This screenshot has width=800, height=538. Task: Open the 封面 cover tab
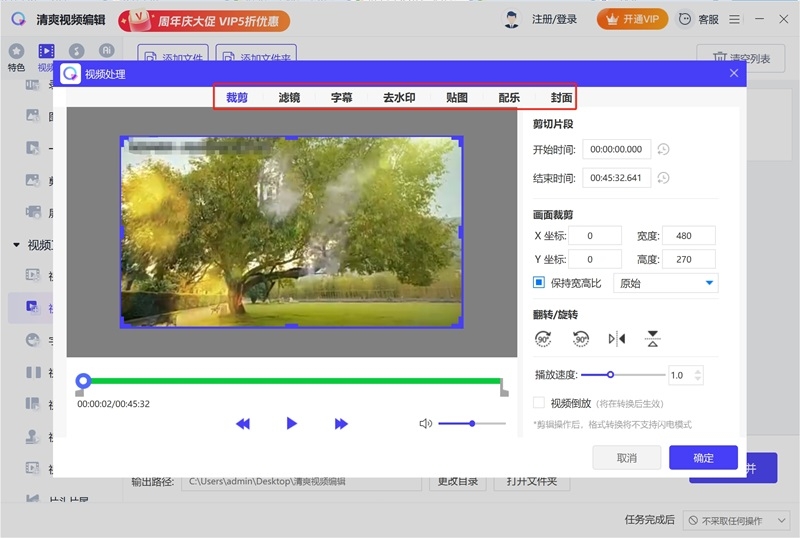pyautogui.click(x=561, y=97)
